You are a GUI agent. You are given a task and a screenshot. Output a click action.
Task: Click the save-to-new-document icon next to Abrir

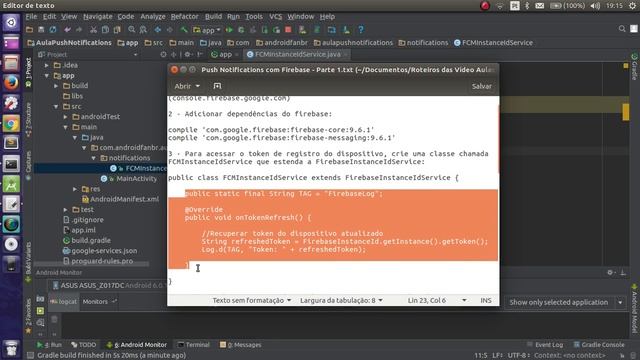tap(217, 86)
